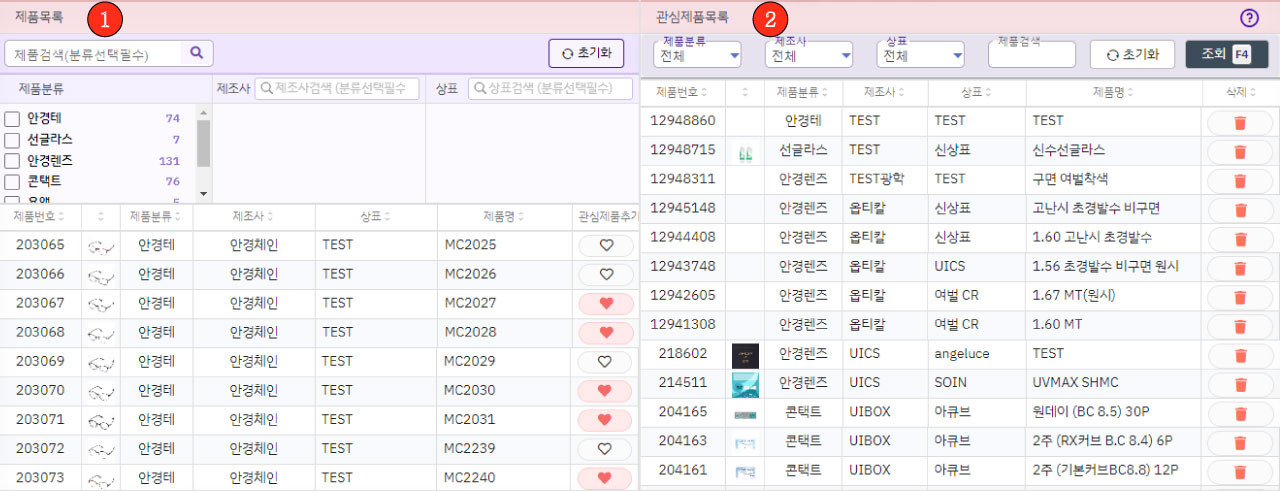This screenshot has width=1280, height=491.
Task: Click the magnifier icon in product search
Action: tap(197, 53)
